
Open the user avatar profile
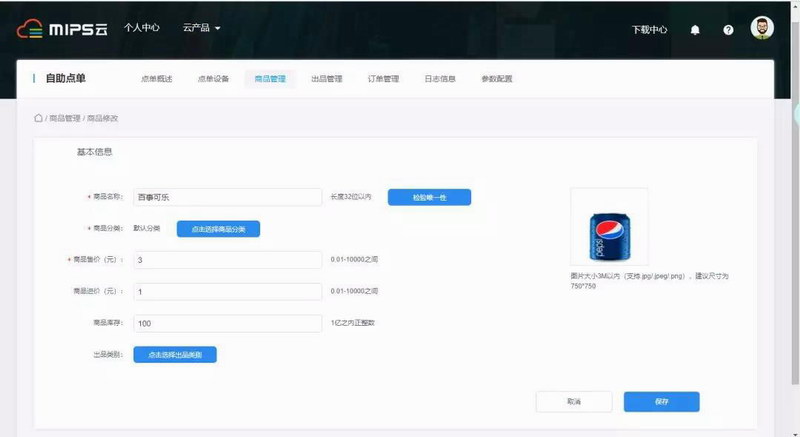click(x=762, y=28)
